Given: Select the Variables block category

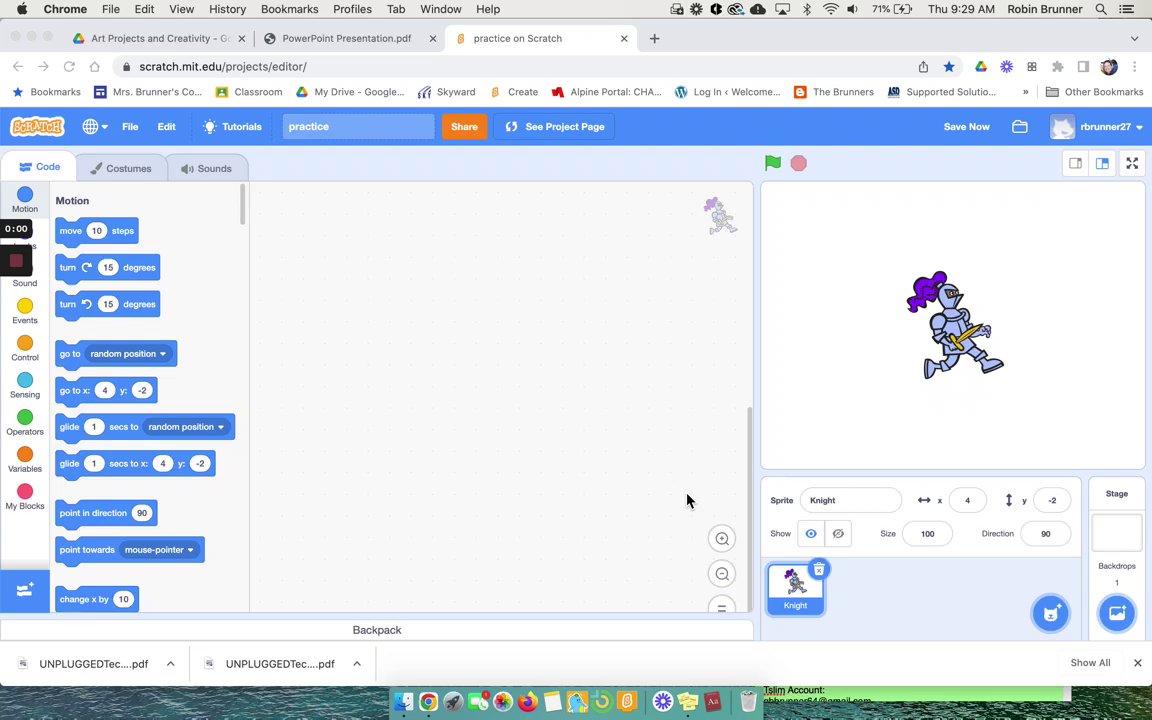Looking at the screenshot, I should coord(25,459).
